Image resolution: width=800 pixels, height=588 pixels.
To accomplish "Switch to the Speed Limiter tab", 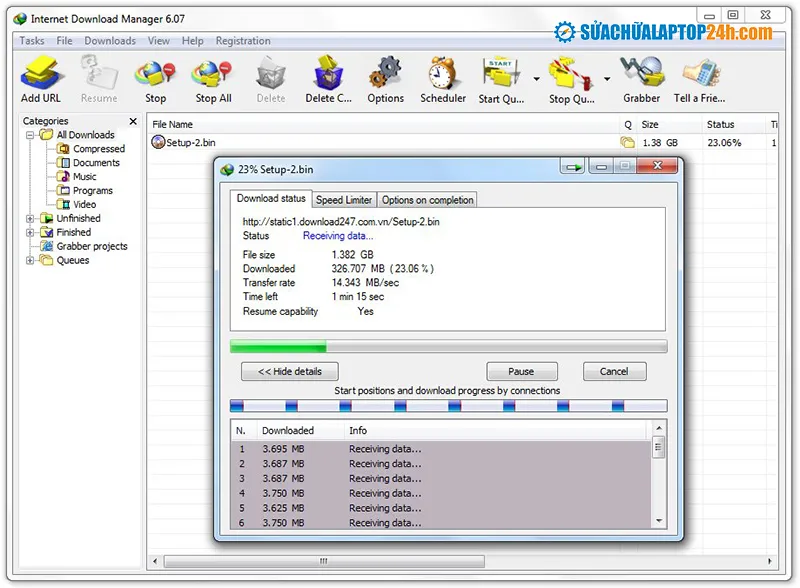I will [344, 199].
